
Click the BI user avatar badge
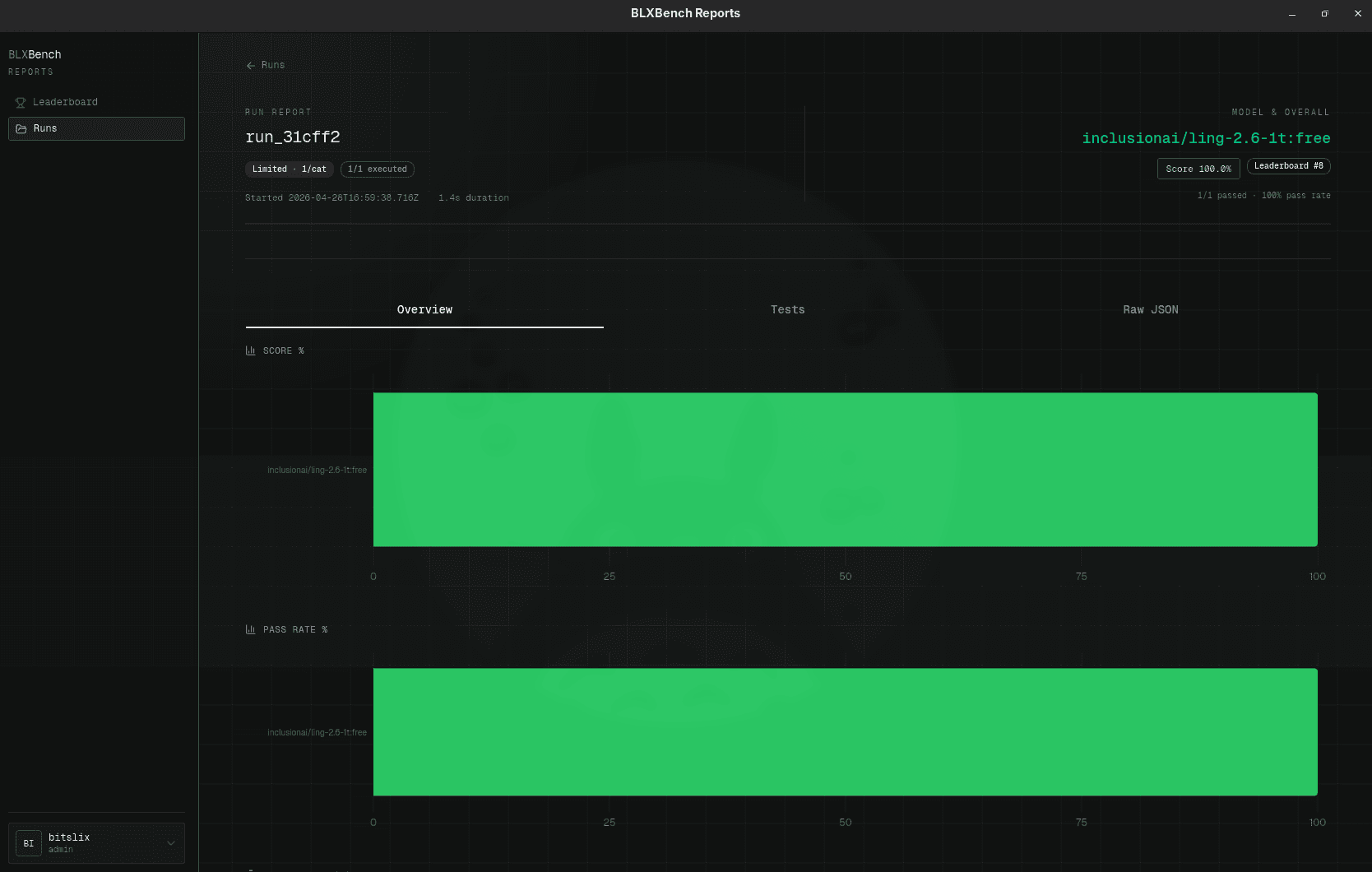pos(29,843)
